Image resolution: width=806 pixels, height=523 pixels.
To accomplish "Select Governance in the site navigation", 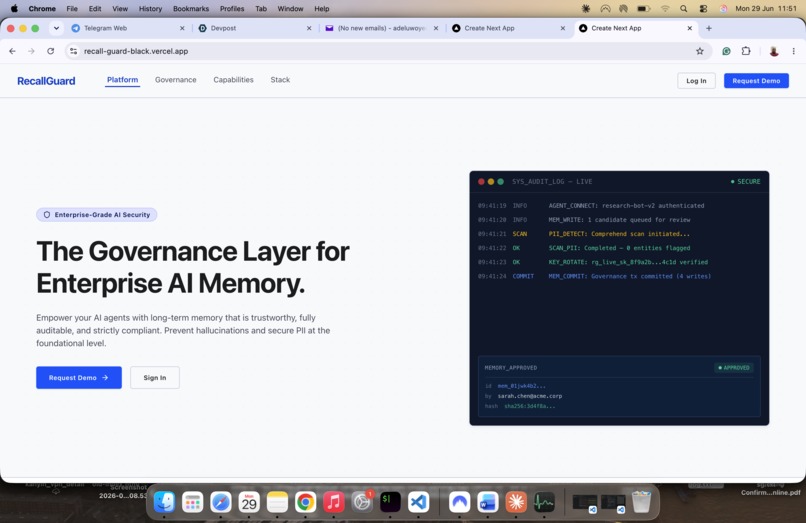I will click(x=176, y=80).
